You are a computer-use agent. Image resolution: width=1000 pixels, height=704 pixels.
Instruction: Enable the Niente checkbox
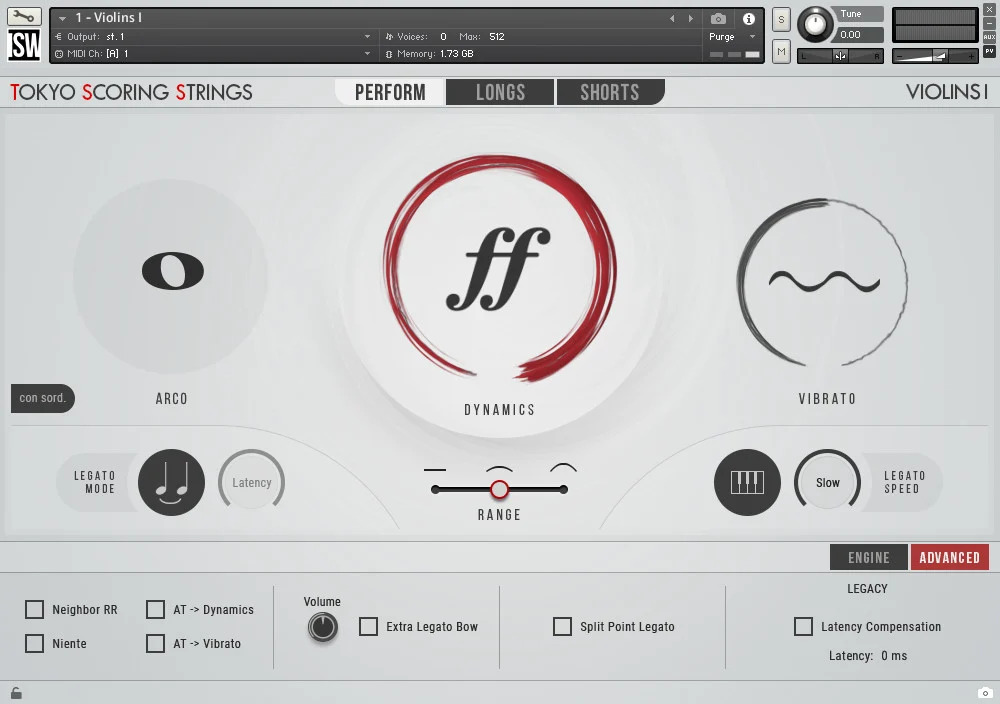[34, 643]
